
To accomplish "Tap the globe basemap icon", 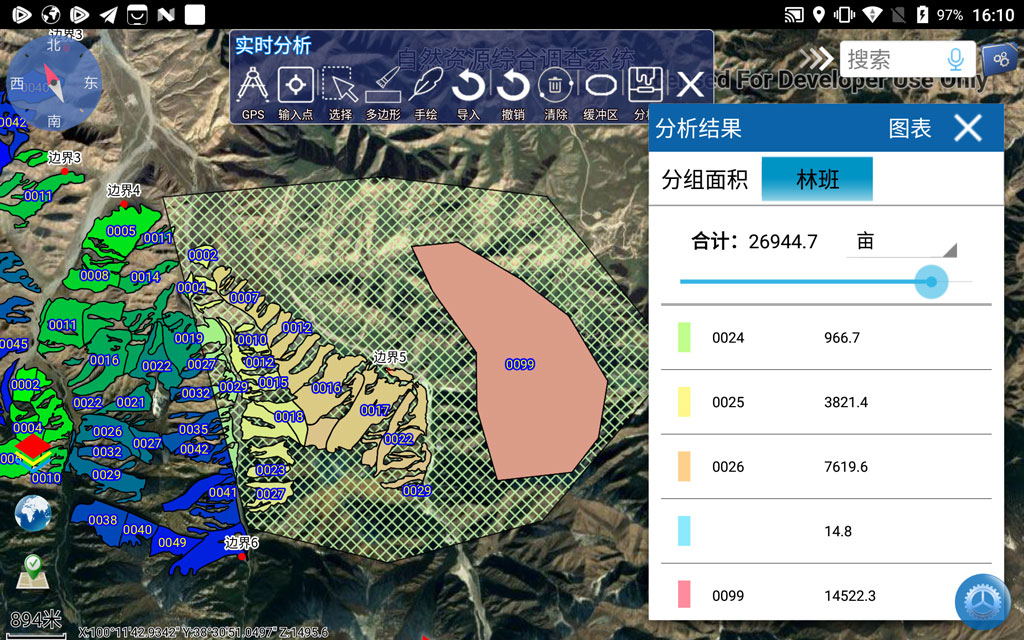I will coord(33,513).
